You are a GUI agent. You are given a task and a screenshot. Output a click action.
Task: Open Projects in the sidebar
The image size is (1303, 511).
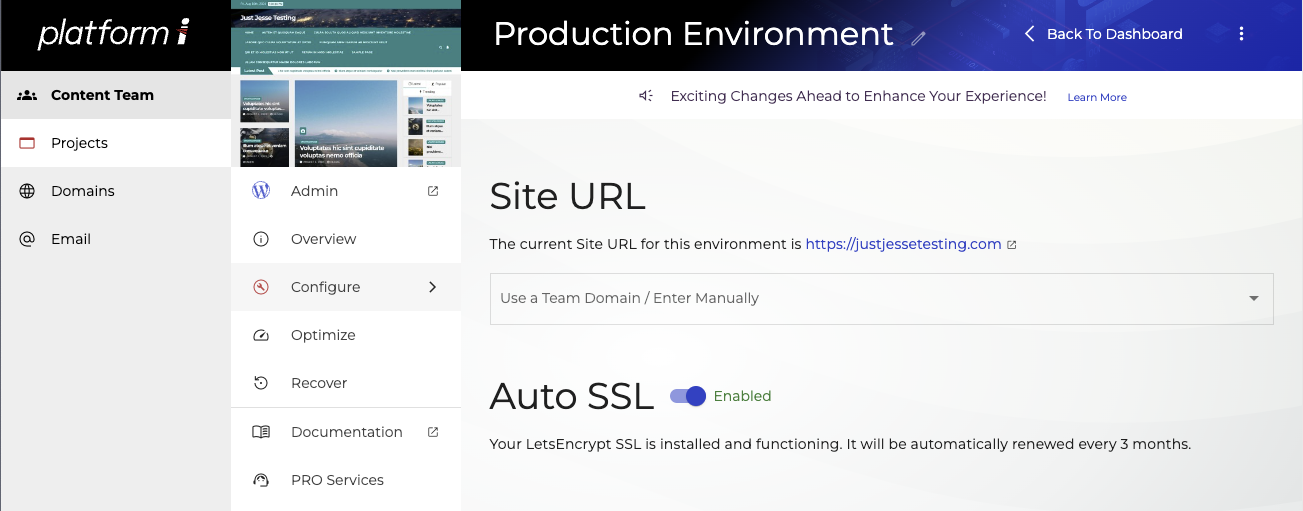[x=79, y=143]
